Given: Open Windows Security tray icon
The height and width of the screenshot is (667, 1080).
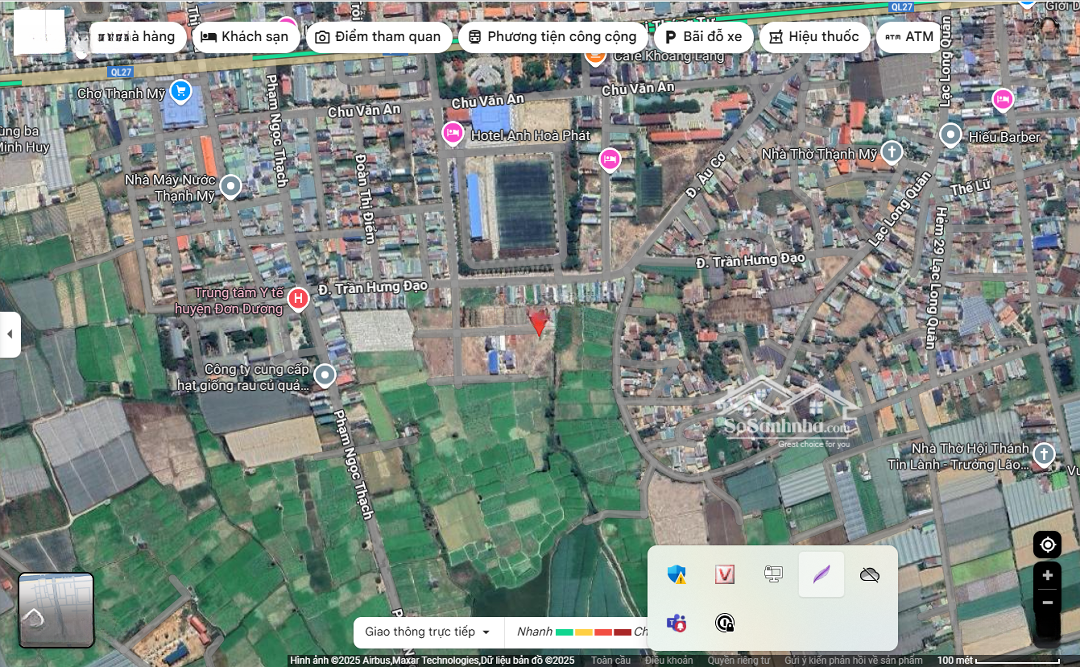Looking at the screenshot, I should tap(677, 574).
